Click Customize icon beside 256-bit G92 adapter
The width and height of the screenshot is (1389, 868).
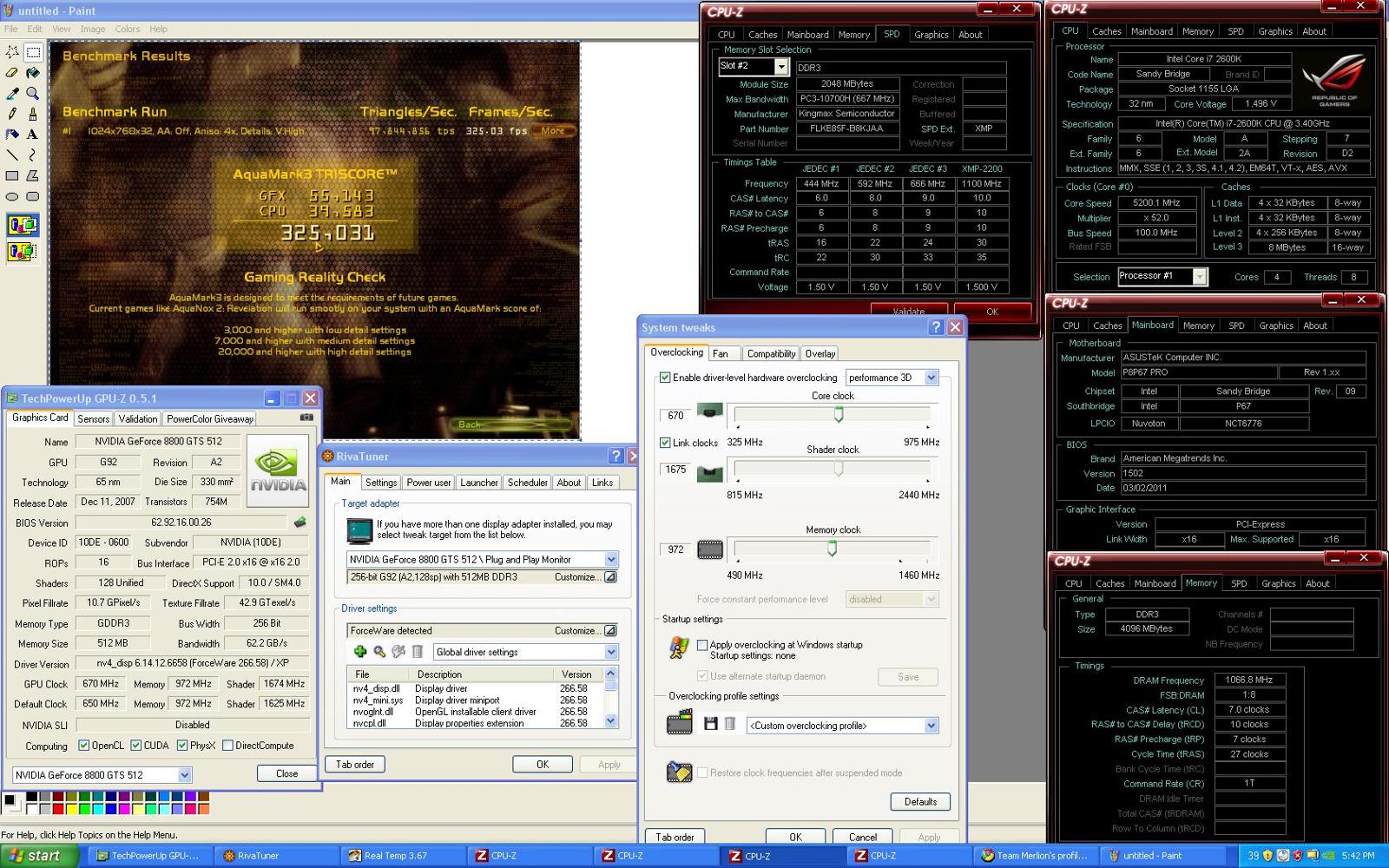[610, 577]
